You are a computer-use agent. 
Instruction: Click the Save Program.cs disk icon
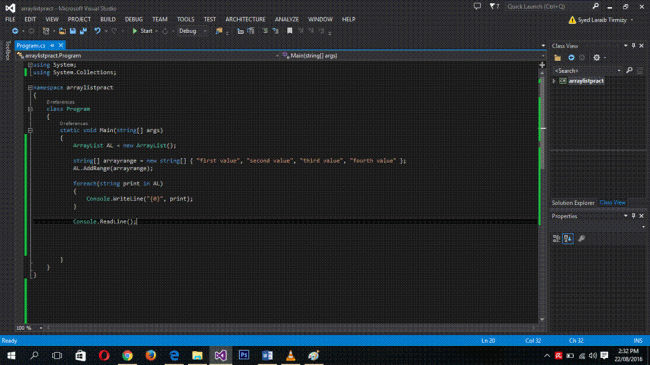(x=73, y=31)
